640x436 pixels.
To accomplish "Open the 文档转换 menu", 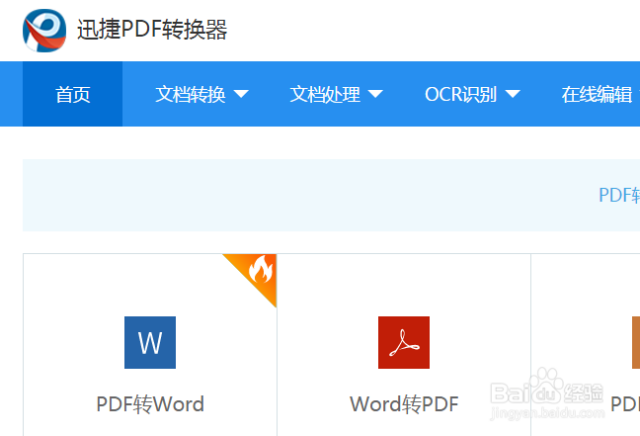I will [190, 94].
